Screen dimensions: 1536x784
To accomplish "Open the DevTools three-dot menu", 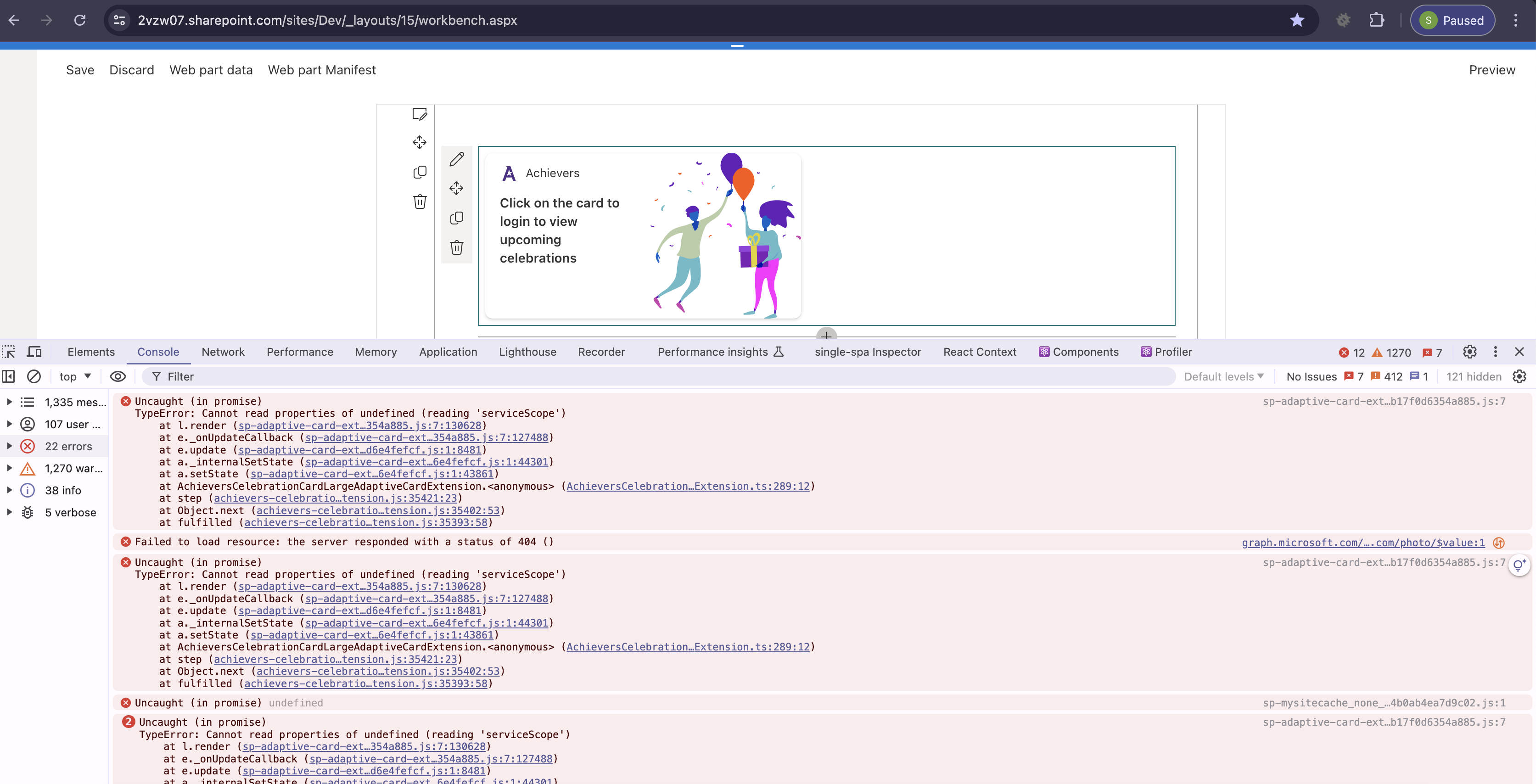I will pos(1496,352).
